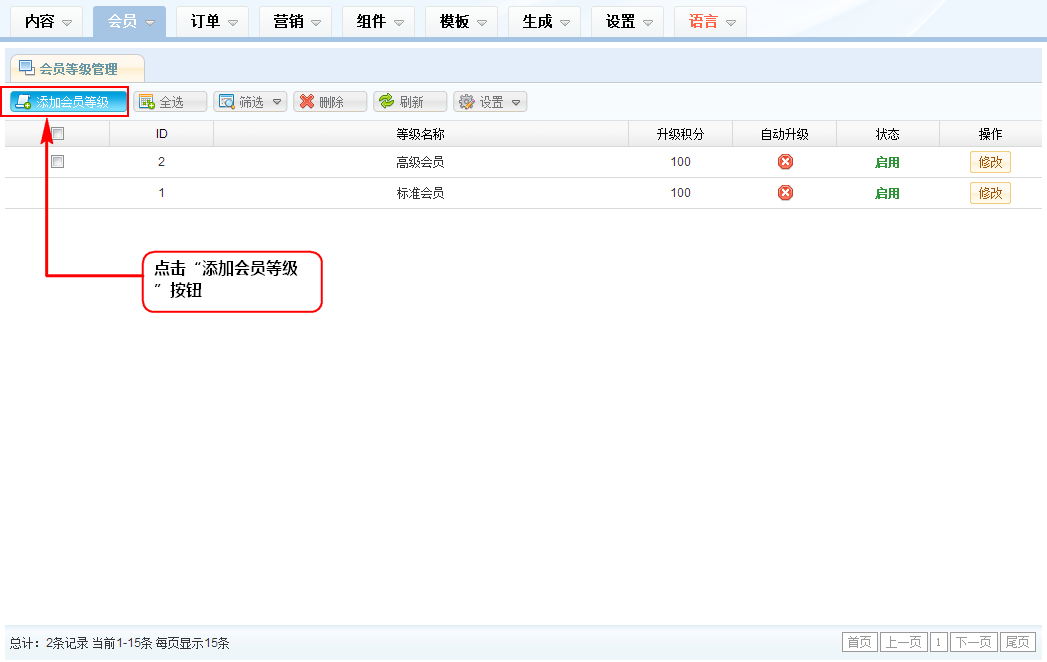Click the 刷新 refresh toolbar button
The width and height of the screenshot is (1047, 662).
tap(410, 102)
